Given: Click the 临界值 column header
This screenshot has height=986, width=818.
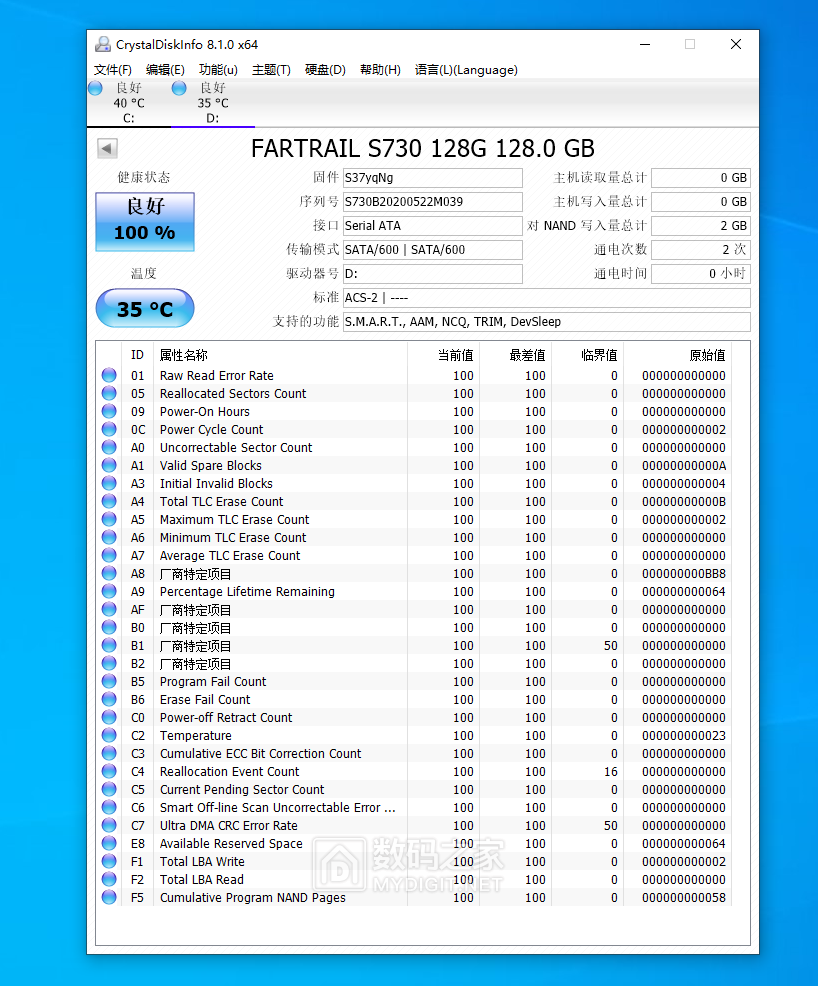Looking at the screenshot, I should tap(599, 355).
